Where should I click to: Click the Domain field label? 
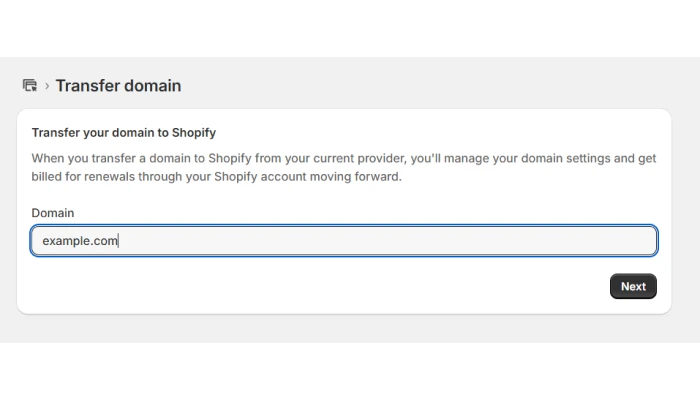point(53,213)
